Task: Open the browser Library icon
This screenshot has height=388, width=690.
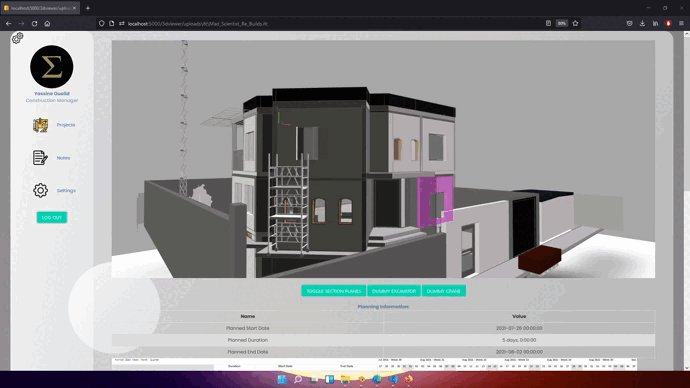Action: pos(655,23)
